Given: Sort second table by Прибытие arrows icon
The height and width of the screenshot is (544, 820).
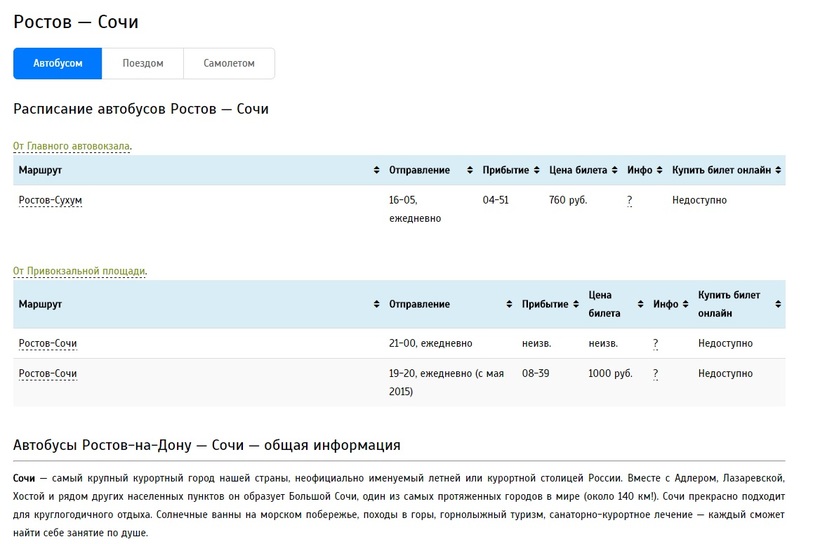Looking at the screenshot, I should tap(576, 304).
